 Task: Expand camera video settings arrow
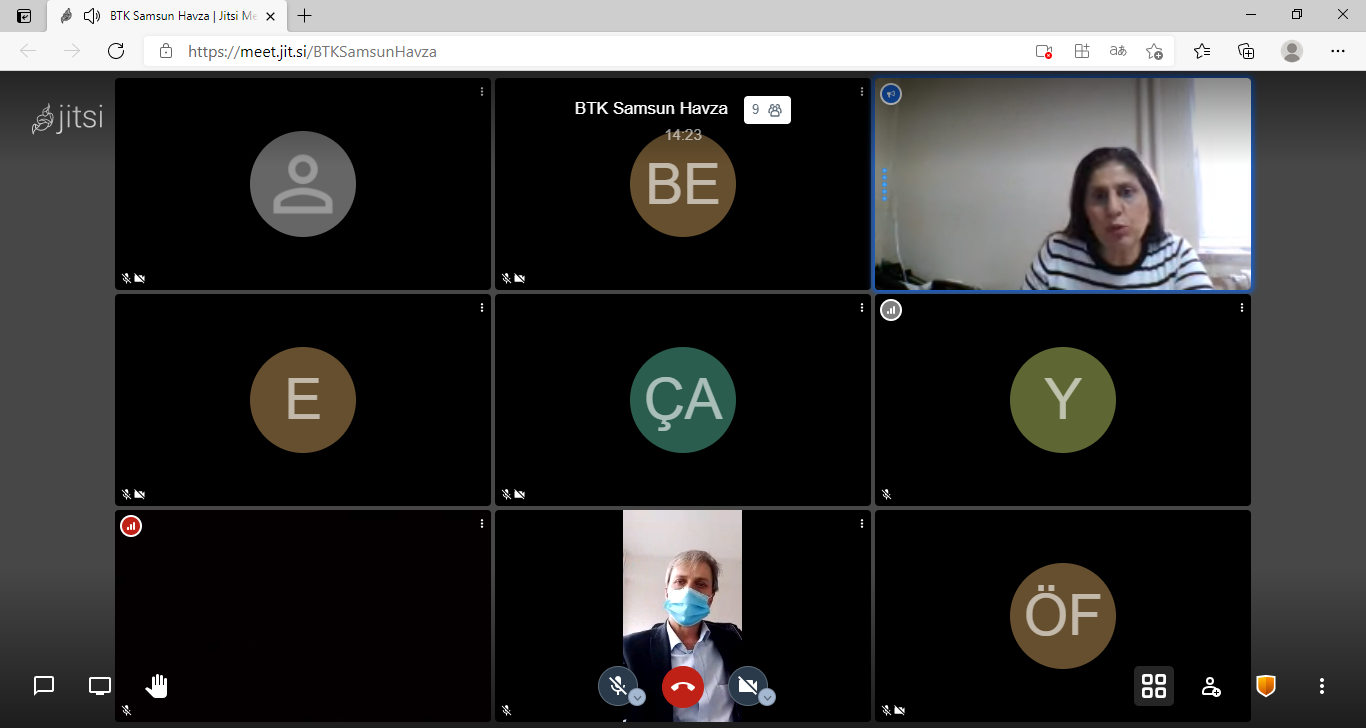pos(767,698)
